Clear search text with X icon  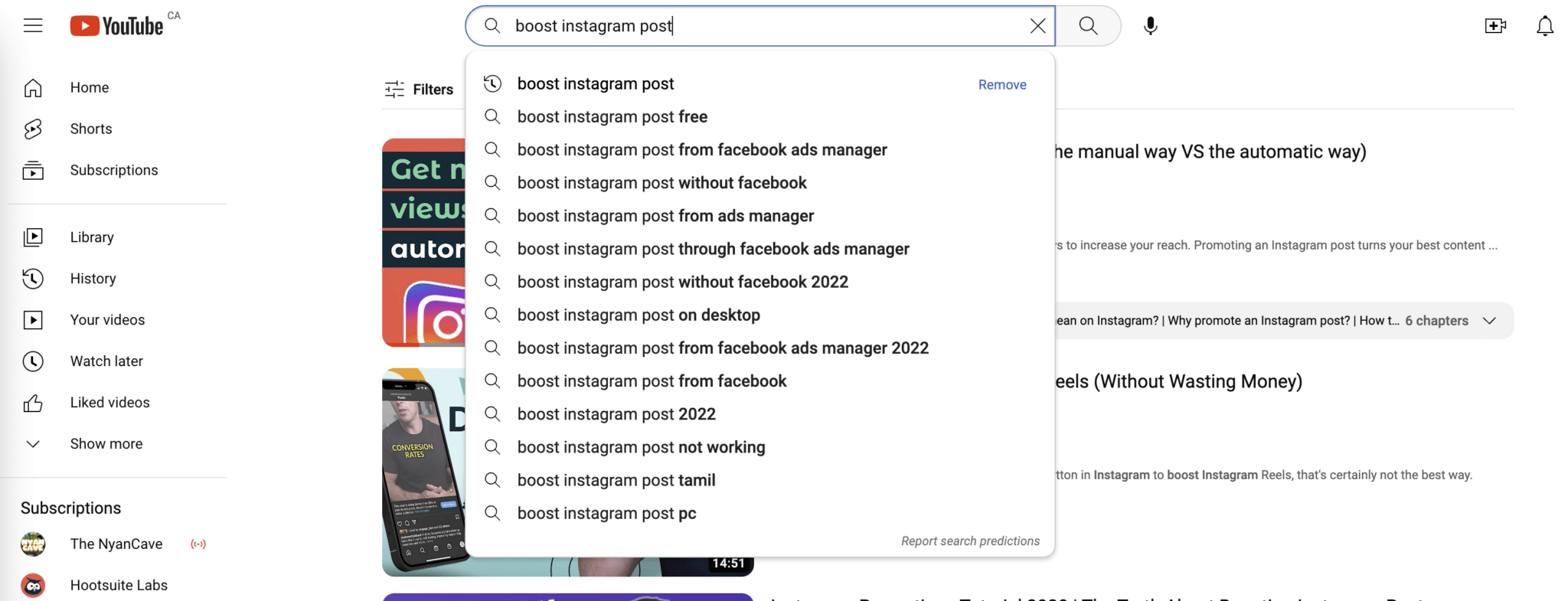[x=1037, y=26]
